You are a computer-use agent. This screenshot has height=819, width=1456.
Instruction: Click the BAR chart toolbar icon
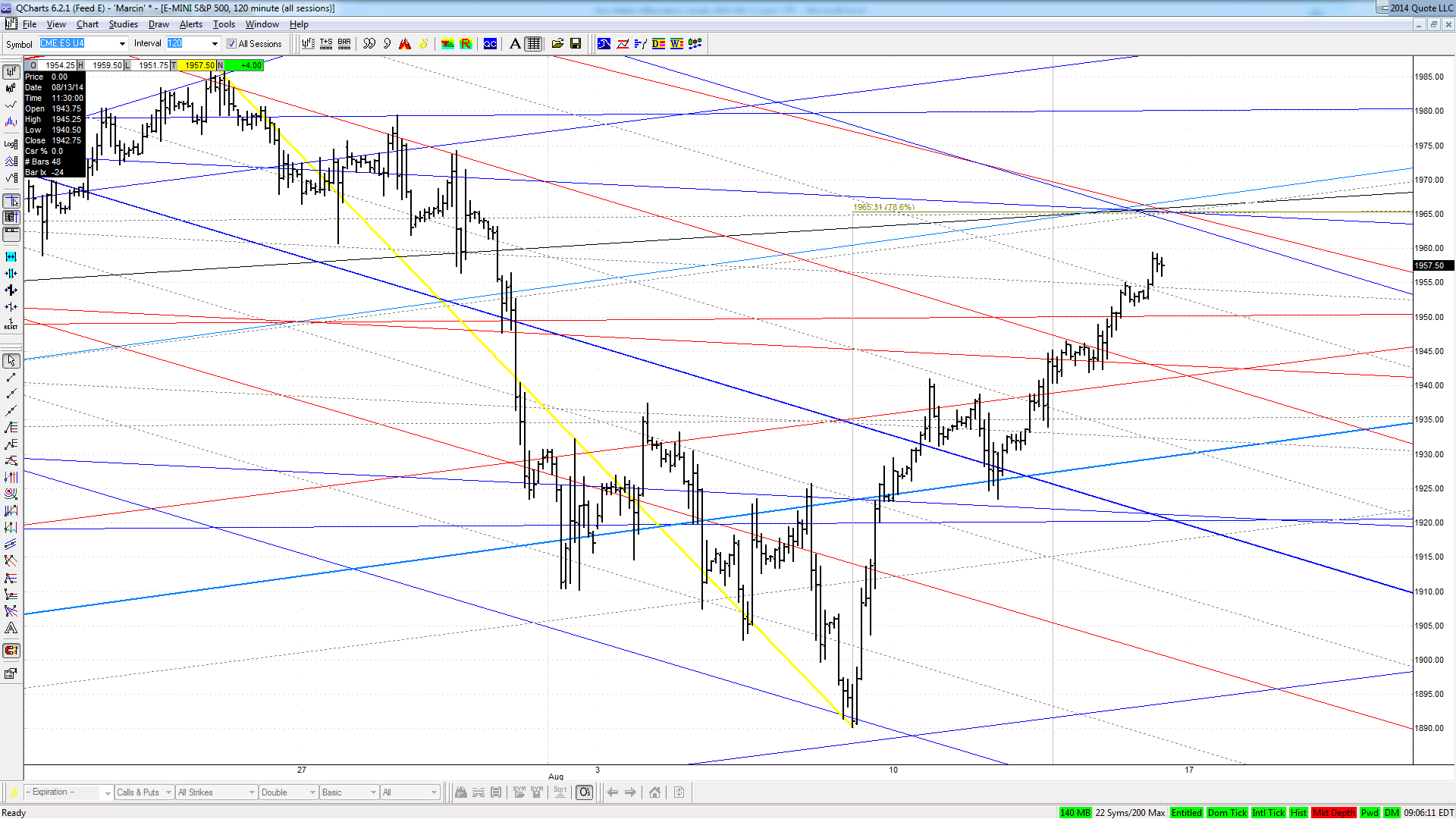pyautogui.click(x=344, y=44)
